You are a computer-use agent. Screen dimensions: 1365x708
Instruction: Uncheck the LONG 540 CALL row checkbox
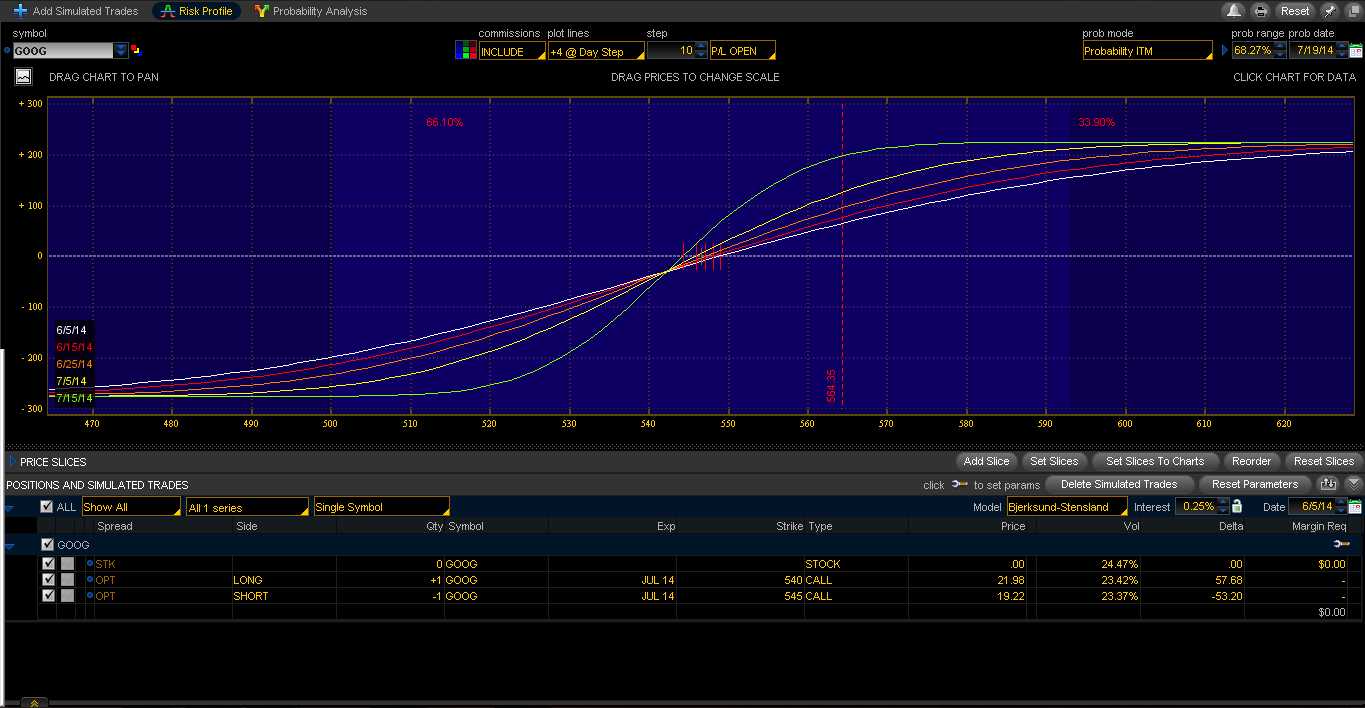click(x=48, y=580)
